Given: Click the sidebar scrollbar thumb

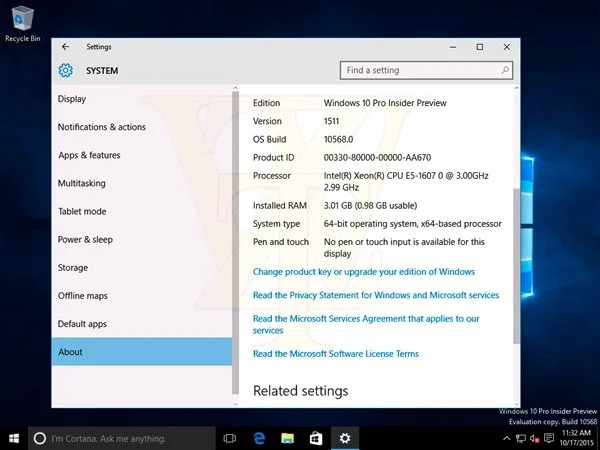Looking at the screenshot, I should coord(235,243).
